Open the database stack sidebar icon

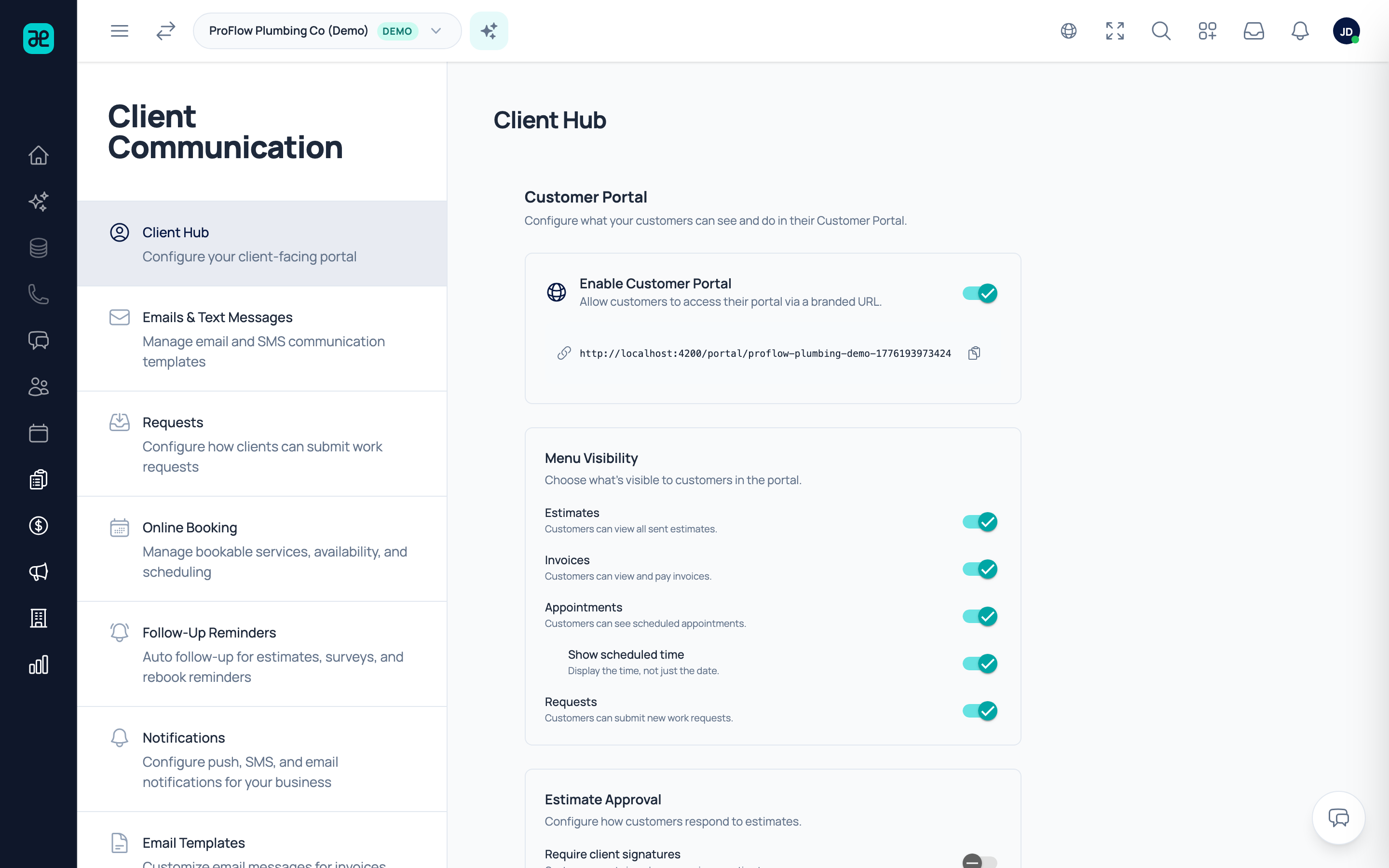tap(39, 248)
